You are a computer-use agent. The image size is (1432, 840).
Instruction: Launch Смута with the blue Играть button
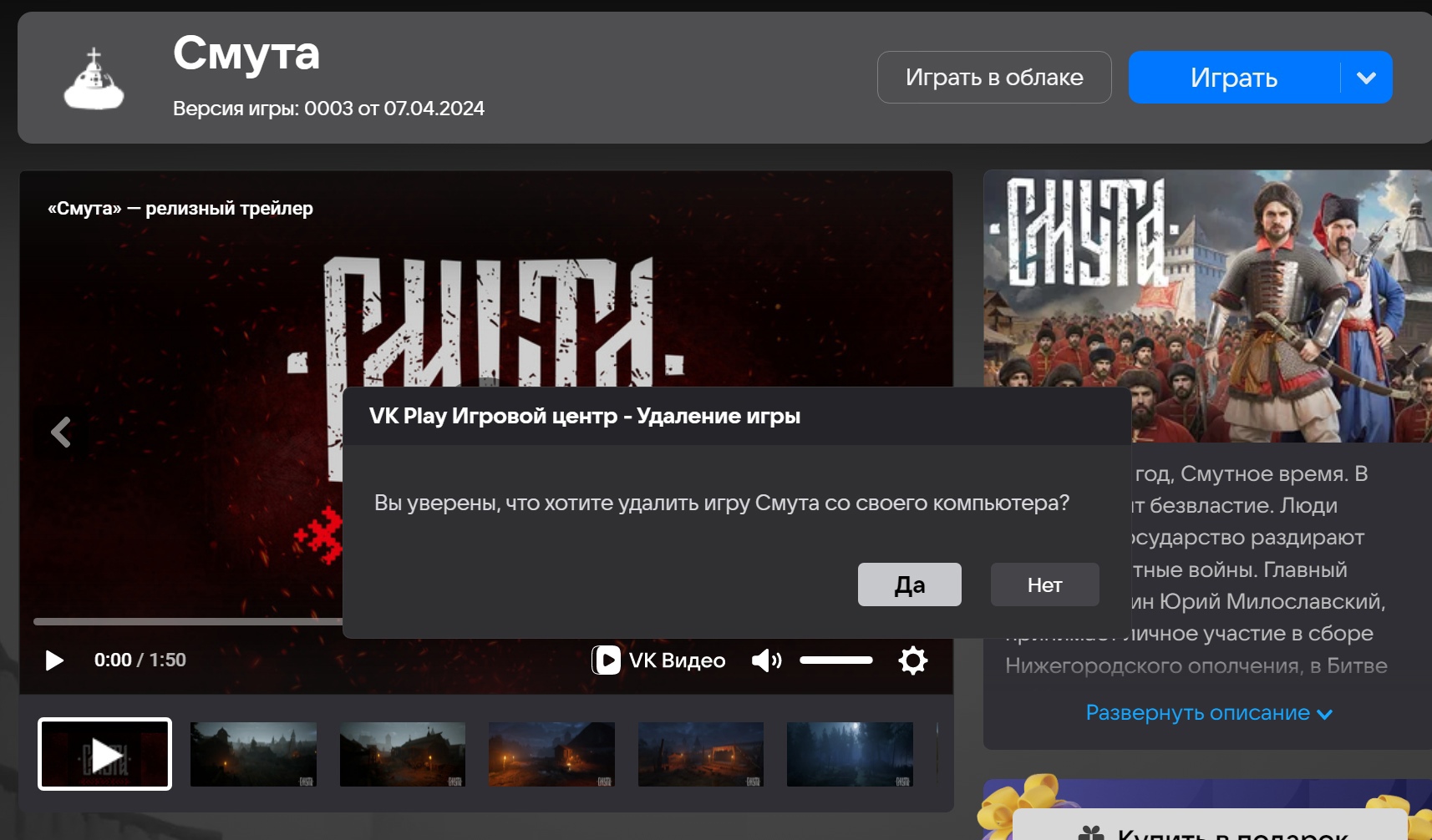coord(1234,78)
